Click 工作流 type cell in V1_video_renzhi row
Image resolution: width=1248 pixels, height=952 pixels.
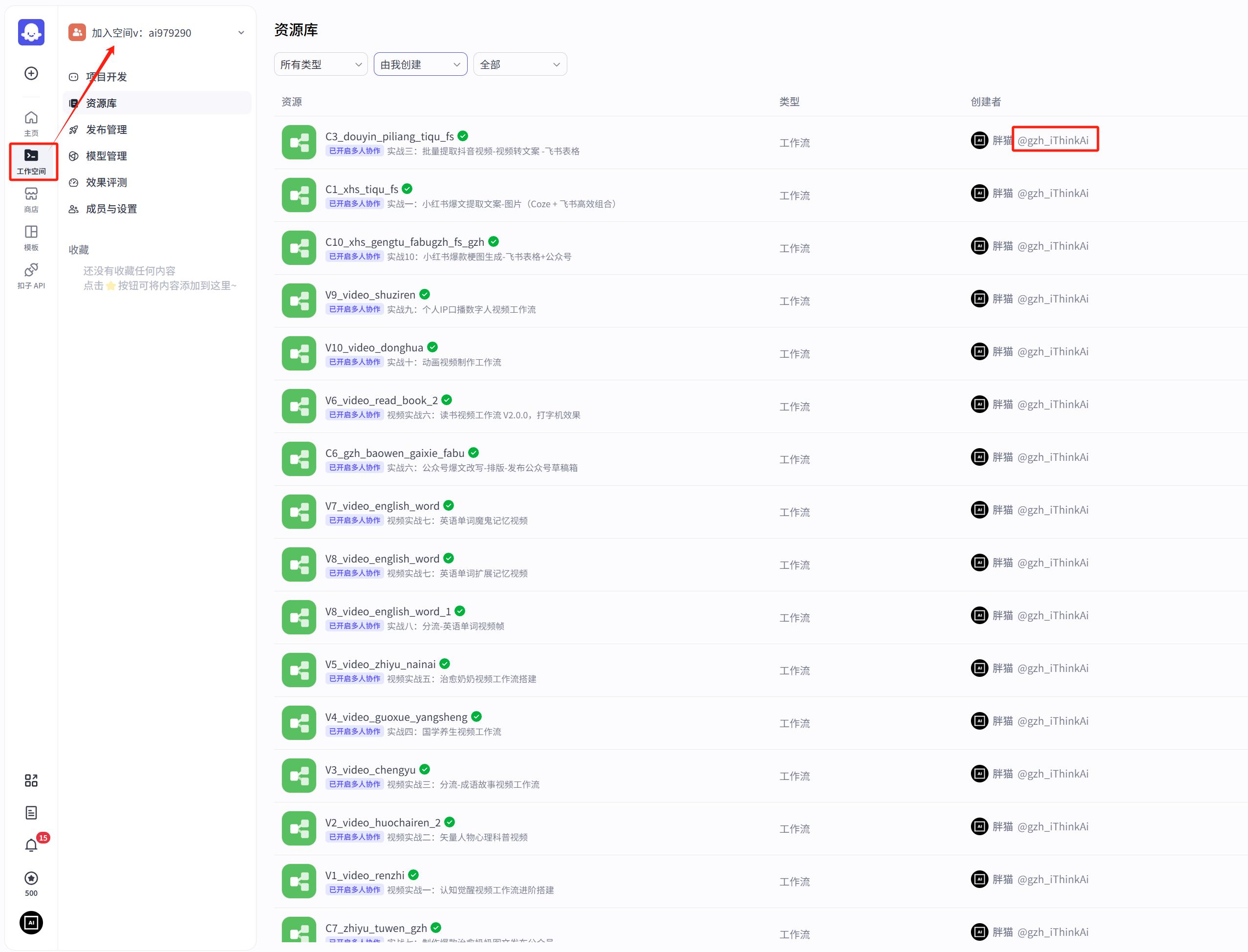point(794,881)
